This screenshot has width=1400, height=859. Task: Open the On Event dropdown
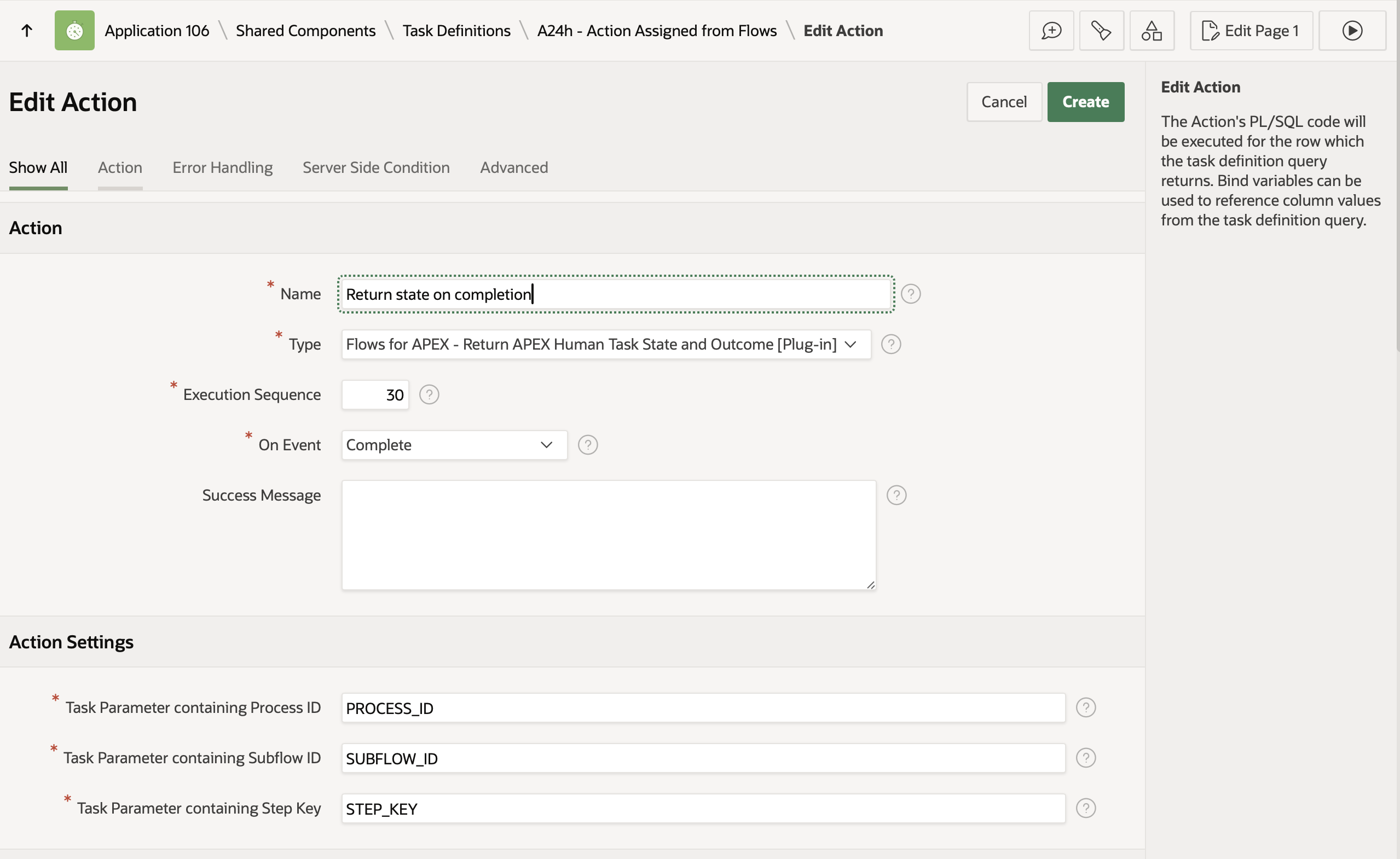pyautogui.click(x=454, y=445)
